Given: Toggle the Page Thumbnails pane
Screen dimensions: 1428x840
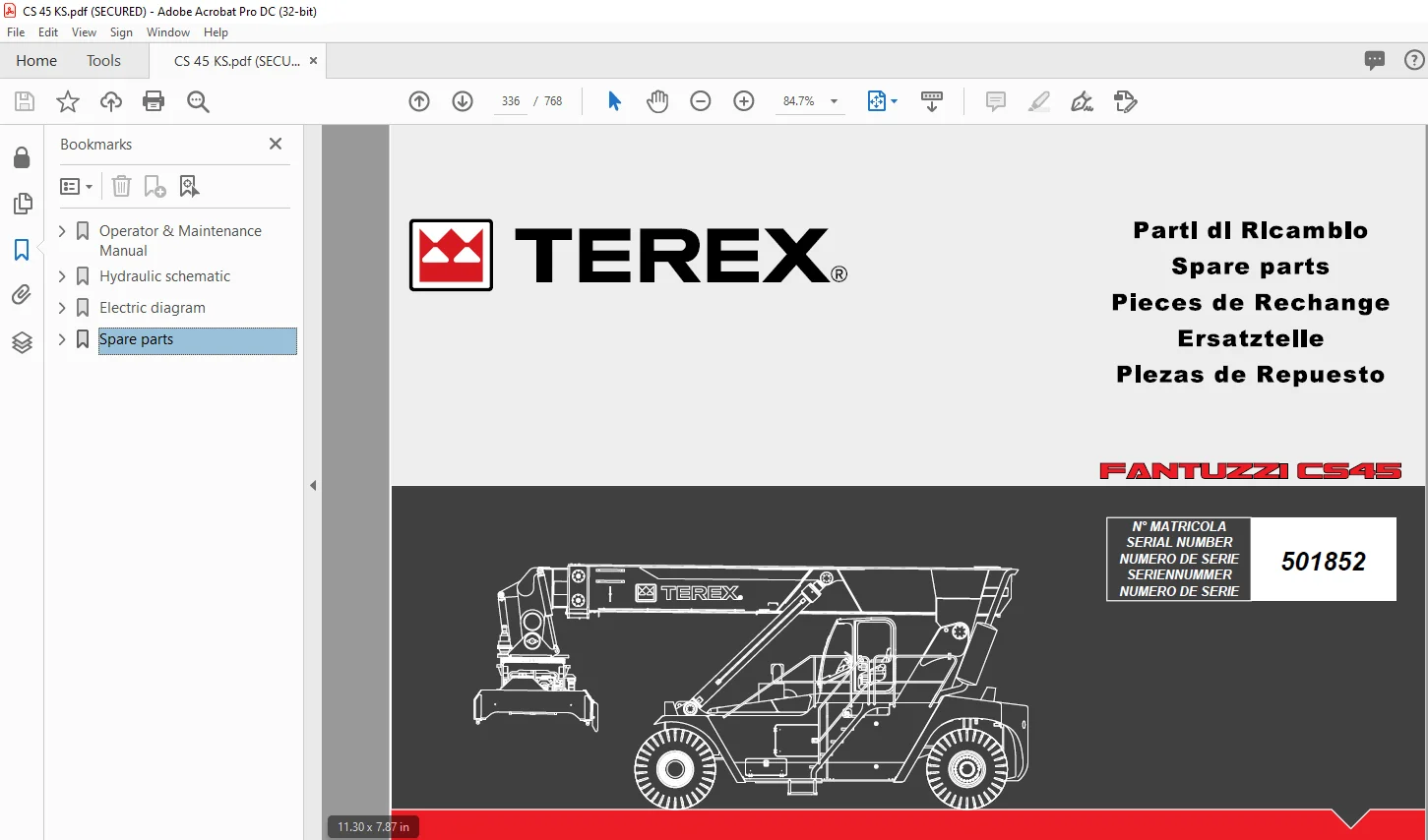Looking at the screenshot, I should [22, 204].
